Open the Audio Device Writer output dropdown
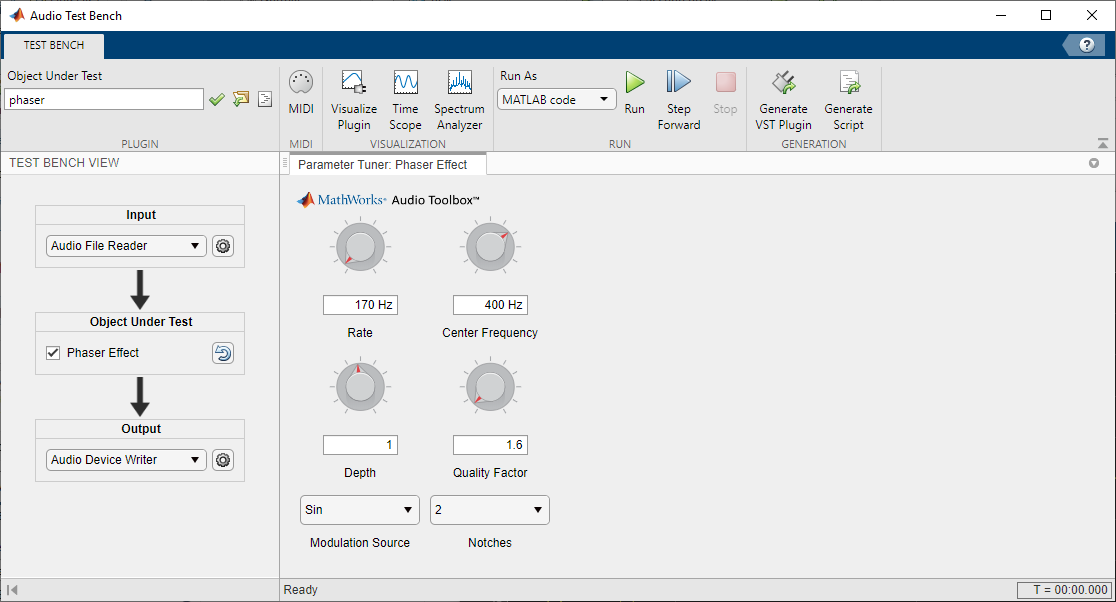 [x=126, y=460]
